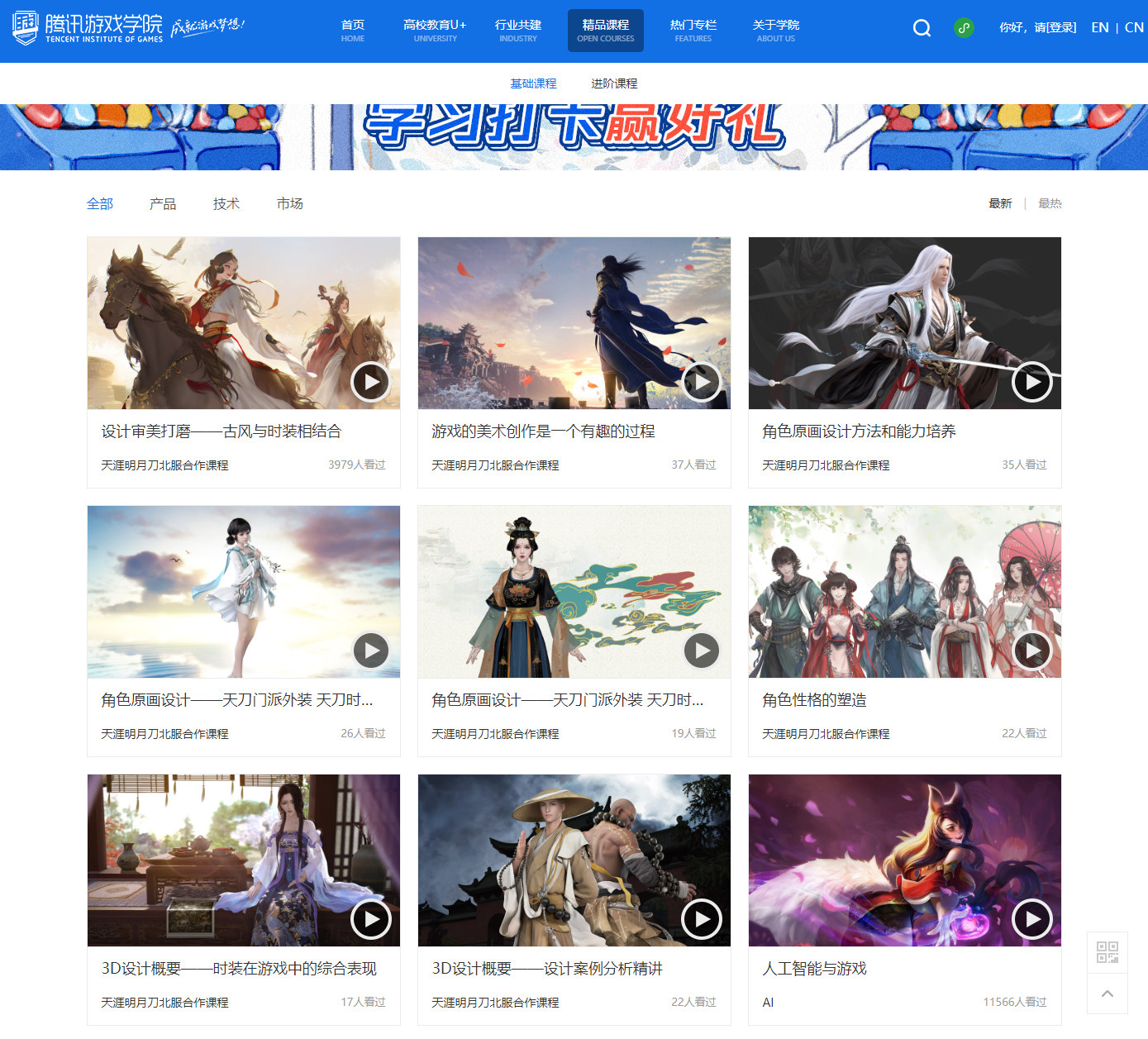Open course title 游戏的美术创作是一个有趣的过程
The image size is (1148, 1039).
(543, 431)
